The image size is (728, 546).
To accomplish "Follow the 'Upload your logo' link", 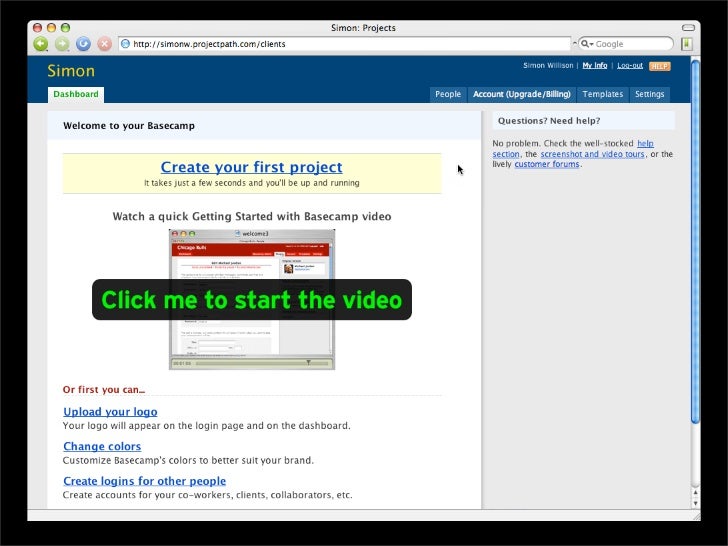I will click(x=110, y=412).
